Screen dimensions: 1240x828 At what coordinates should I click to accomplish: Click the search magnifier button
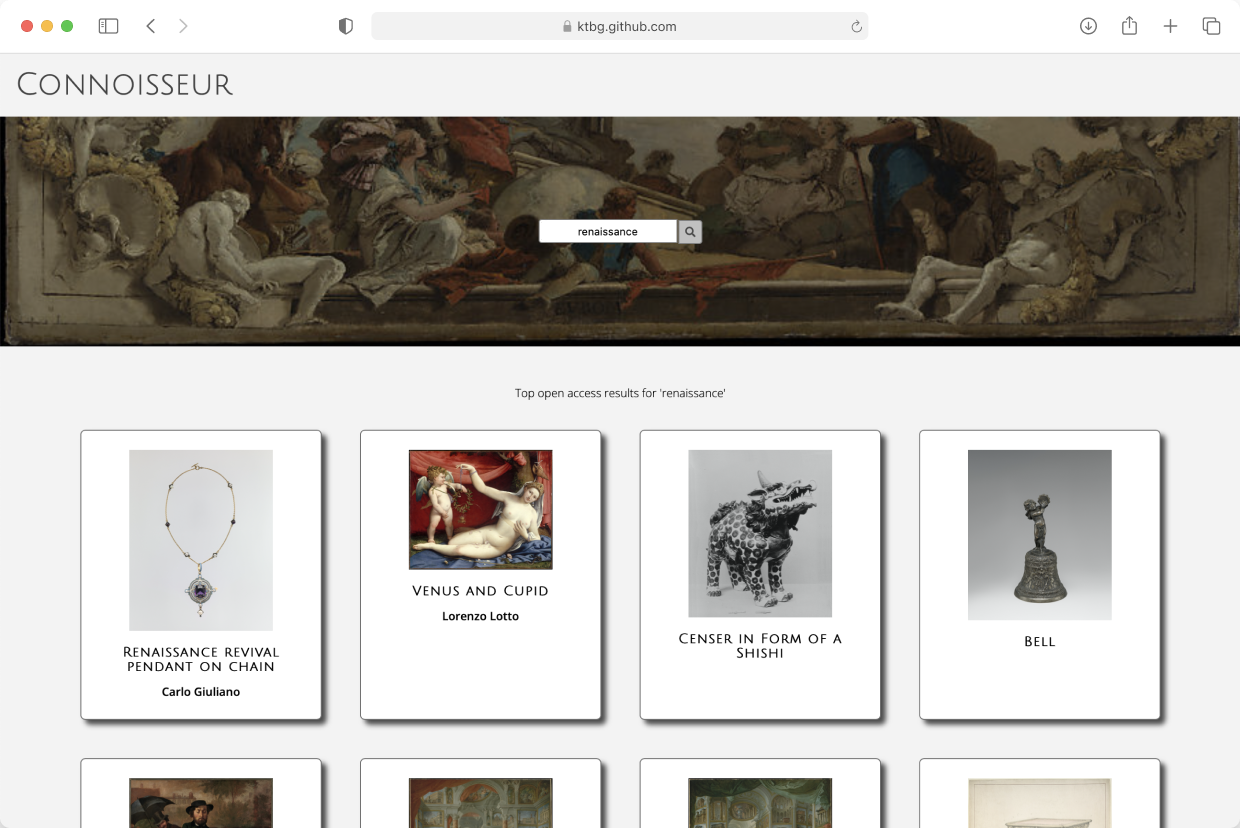(690, 232)
